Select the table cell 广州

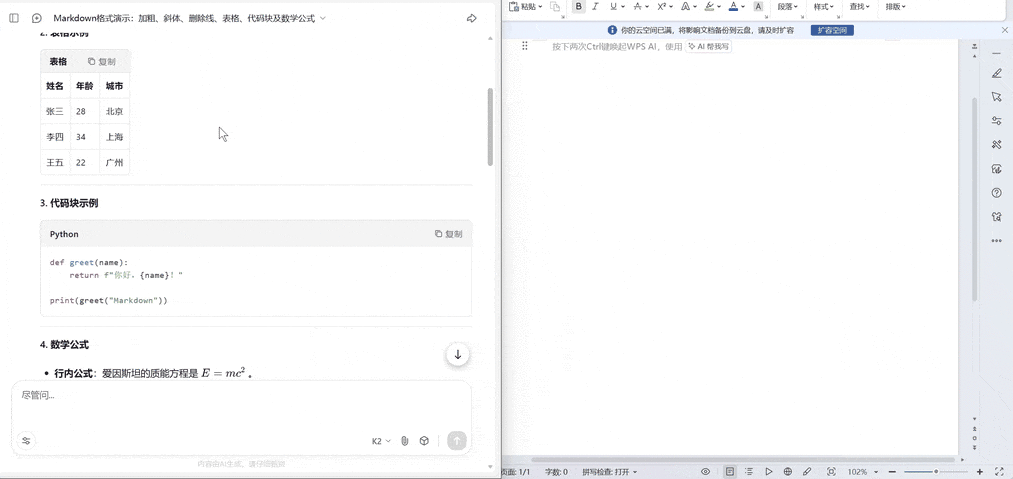pyautogui.click(x=114, y=162)
